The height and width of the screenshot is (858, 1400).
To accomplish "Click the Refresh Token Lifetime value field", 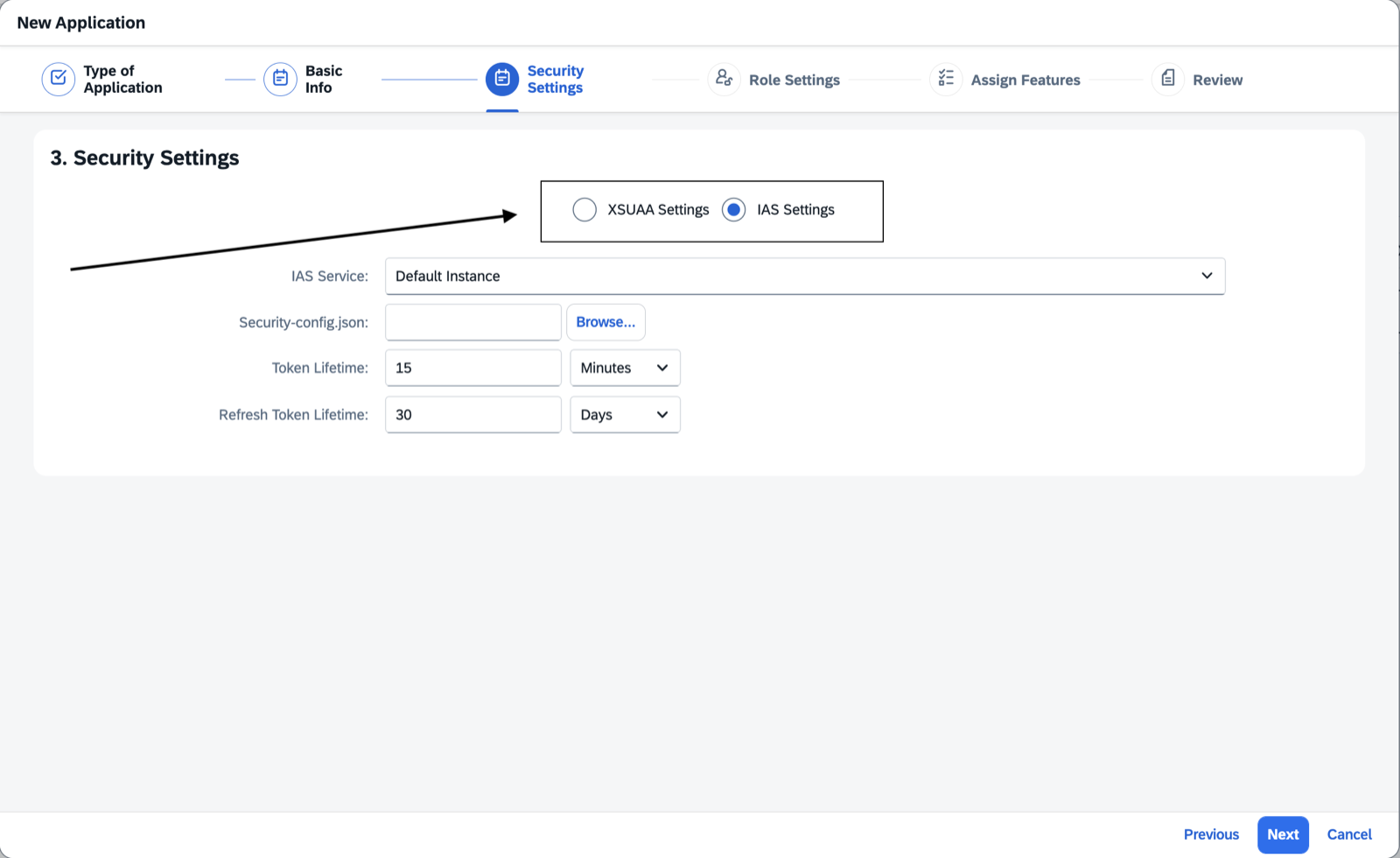I will tap(472, 415).
